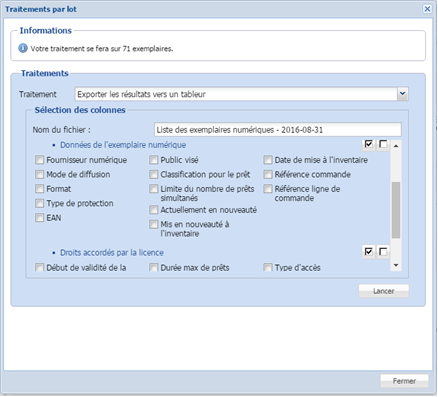Click the Traitements par lot title
The width and height of the screenshot is (438, 397).
pos(41,9)
